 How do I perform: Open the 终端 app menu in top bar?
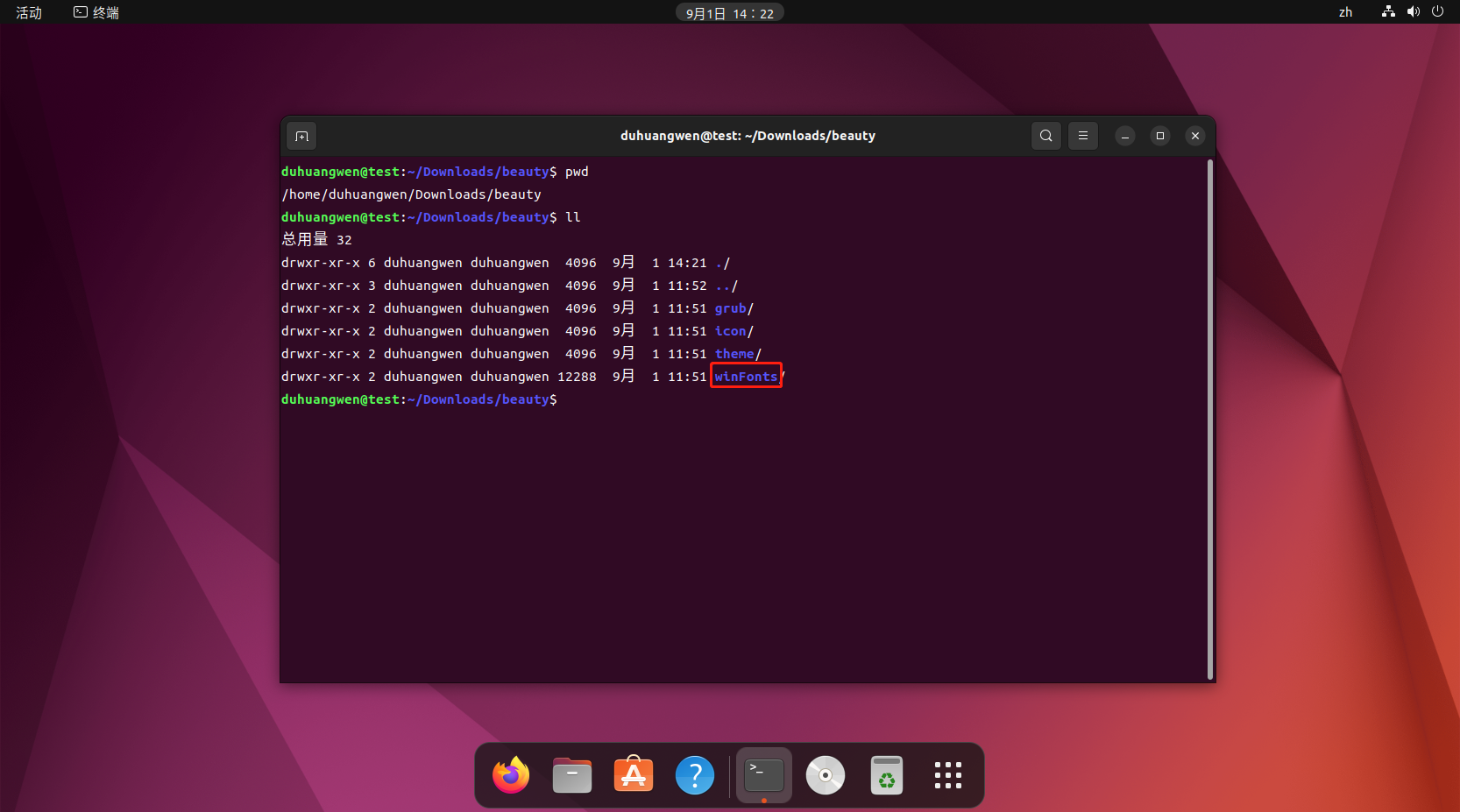pos(96,12)
